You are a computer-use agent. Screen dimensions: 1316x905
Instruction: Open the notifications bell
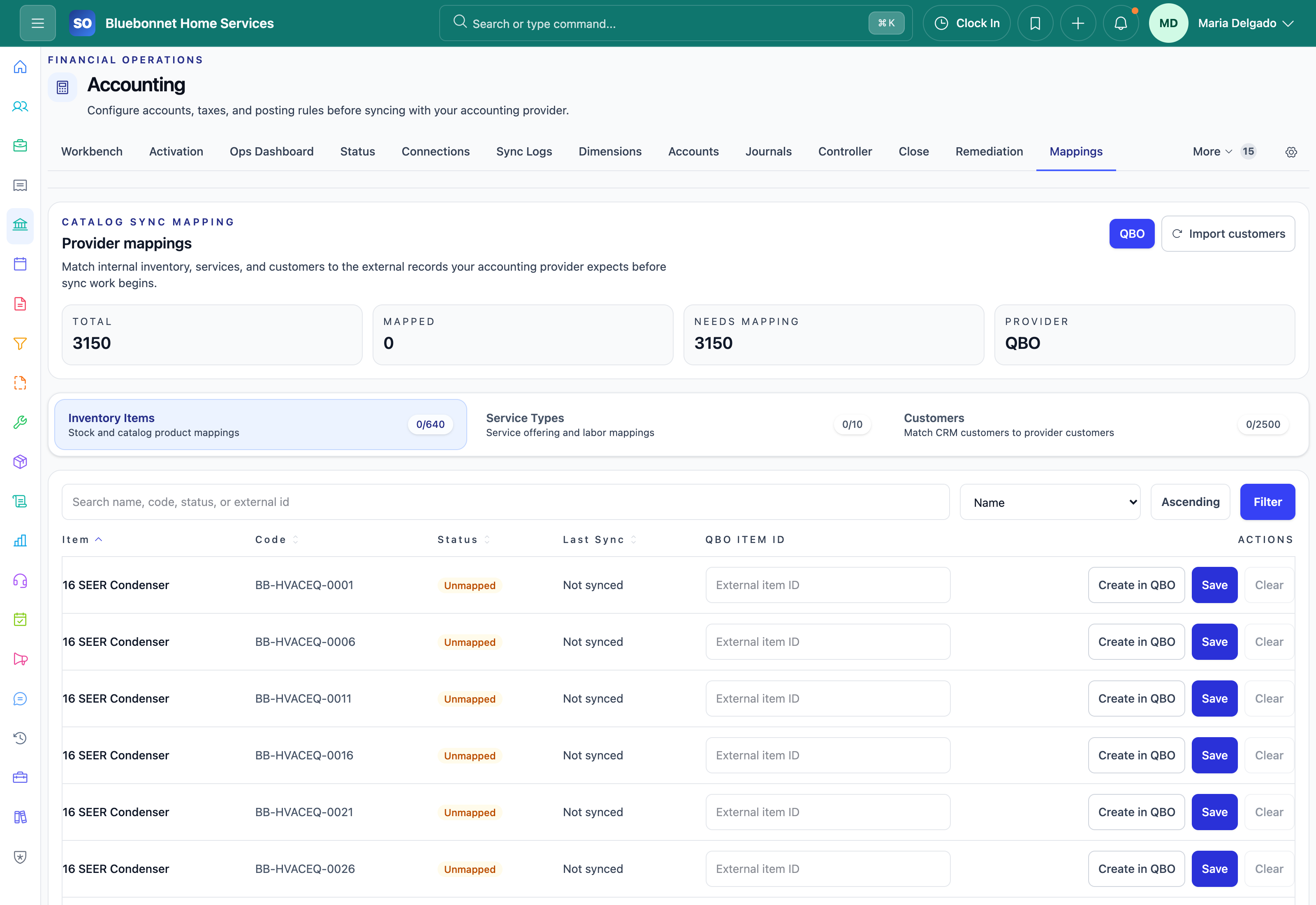[x=1121, y=23]
